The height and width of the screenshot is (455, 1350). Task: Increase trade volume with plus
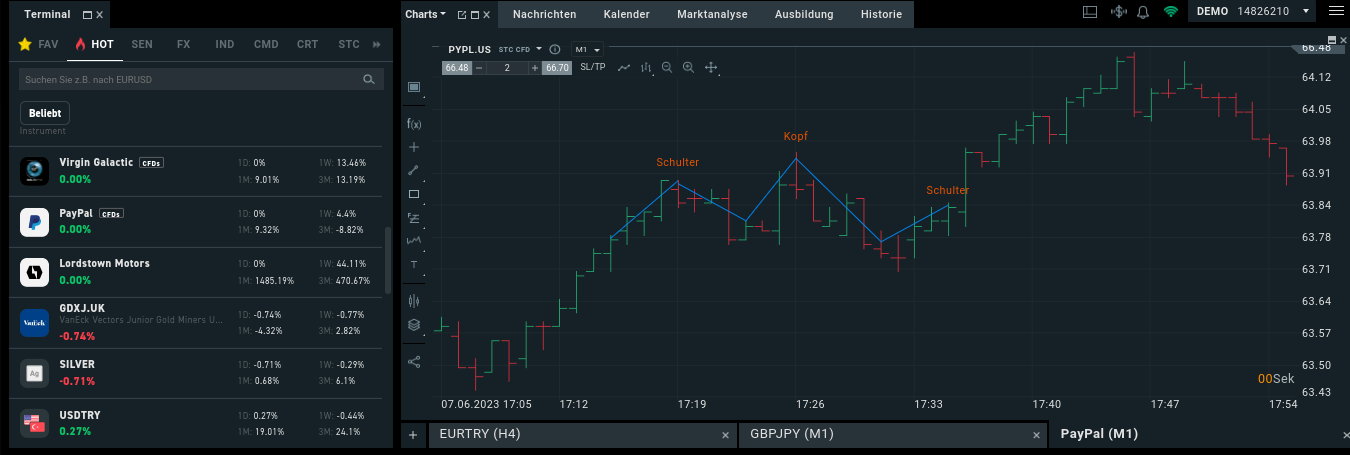[536, 68]
